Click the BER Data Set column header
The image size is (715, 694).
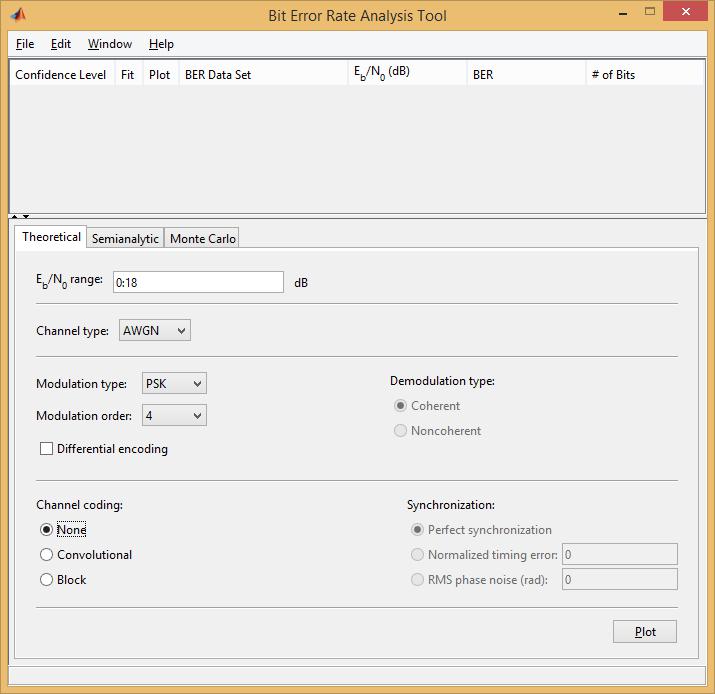[263, 74]
